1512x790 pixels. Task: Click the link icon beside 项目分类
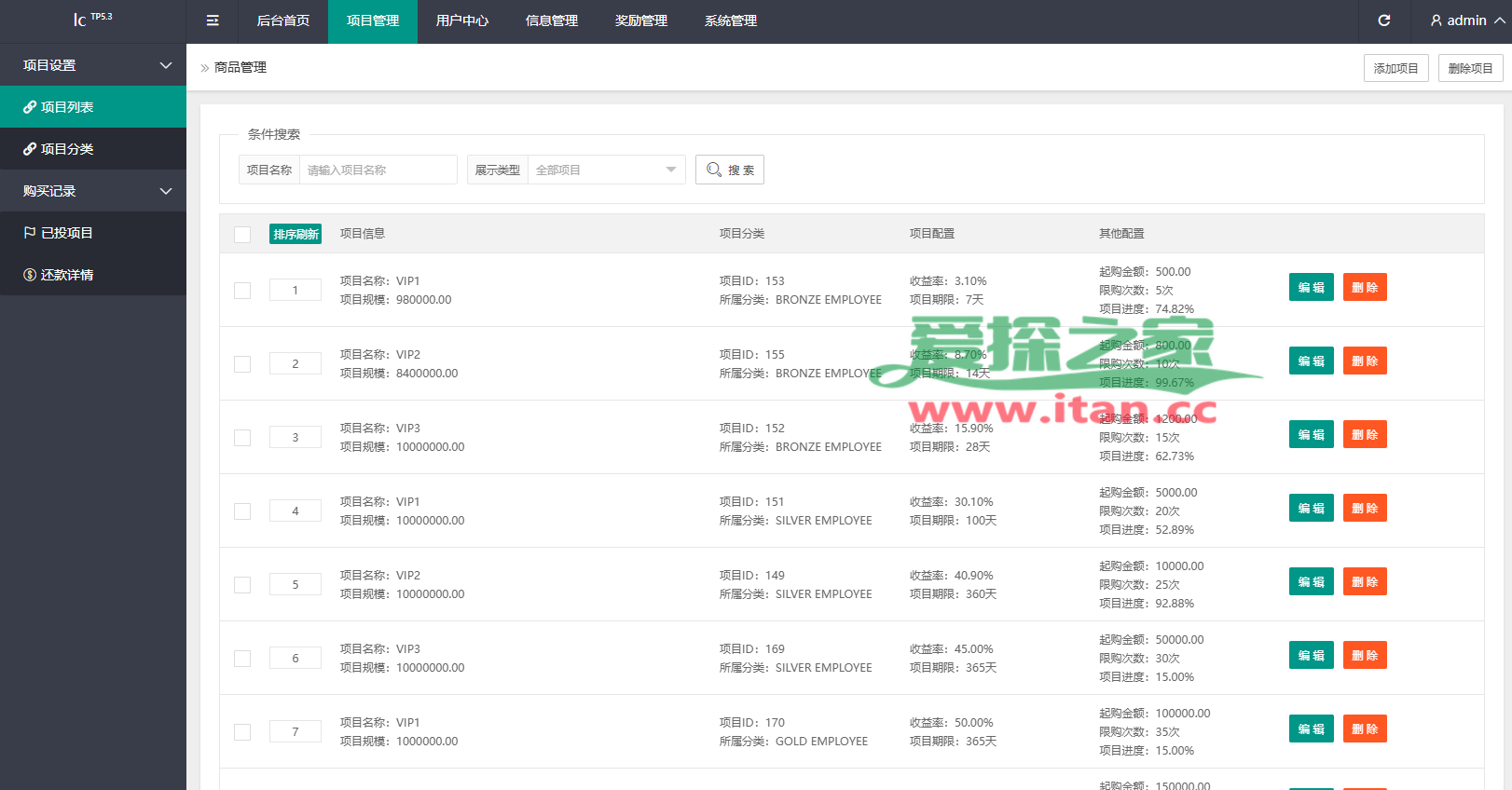point(30,149)
